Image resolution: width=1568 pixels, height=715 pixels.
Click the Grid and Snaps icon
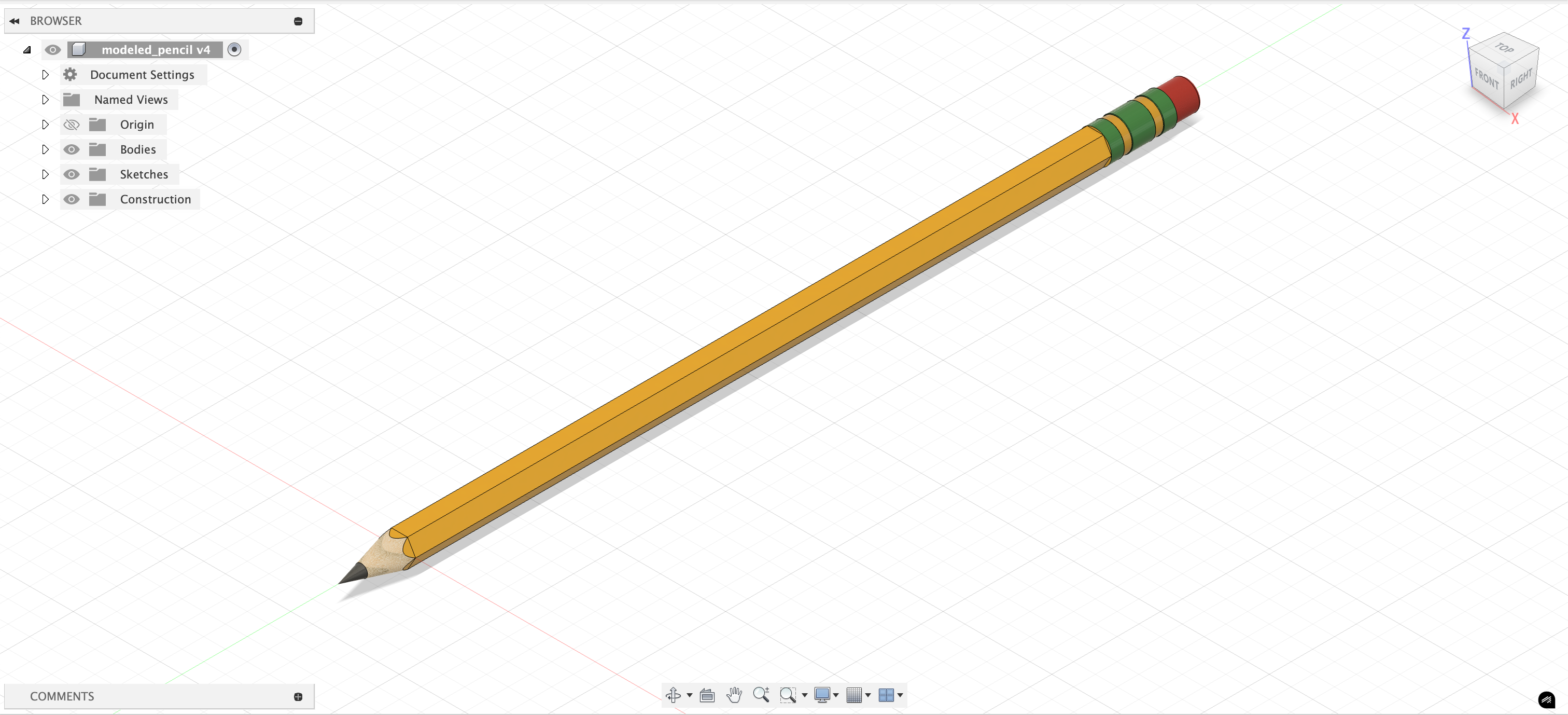point(854,695)
